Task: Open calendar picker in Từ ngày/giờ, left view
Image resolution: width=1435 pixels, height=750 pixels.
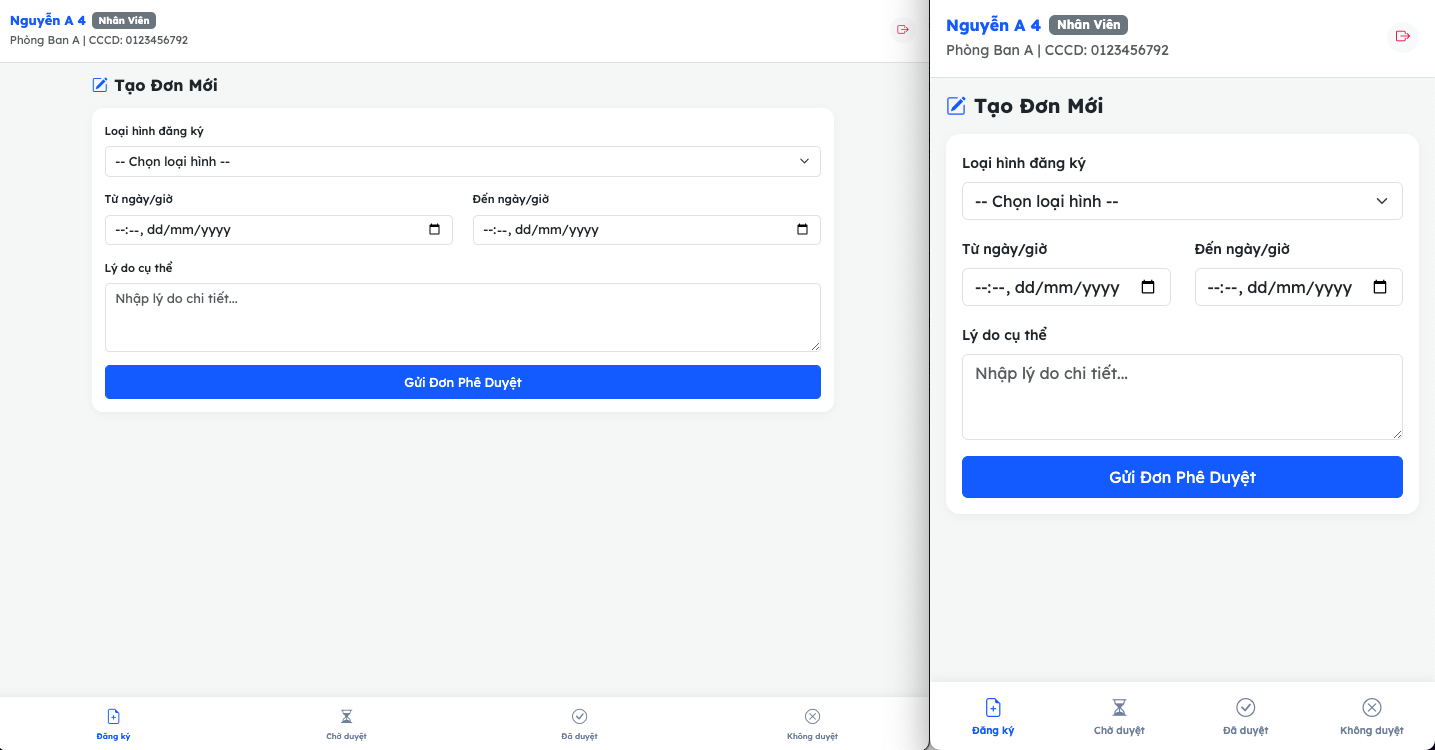Action: point(434,230)
